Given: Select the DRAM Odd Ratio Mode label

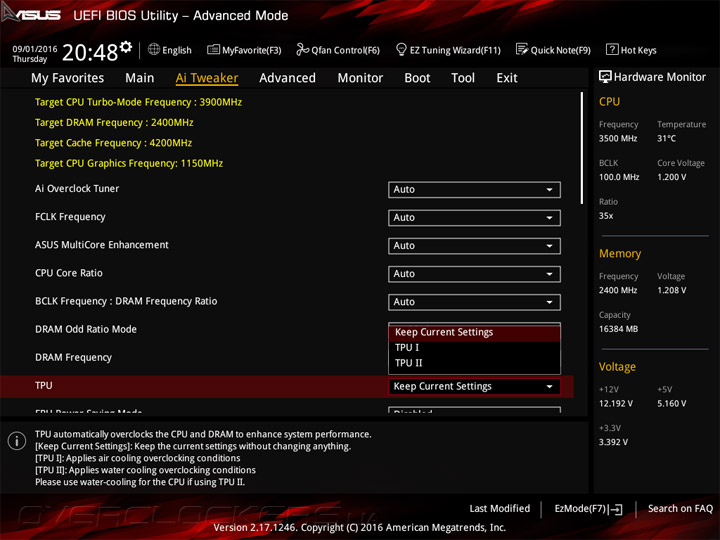Looking at the screenshot, I should tap(86, 329).
